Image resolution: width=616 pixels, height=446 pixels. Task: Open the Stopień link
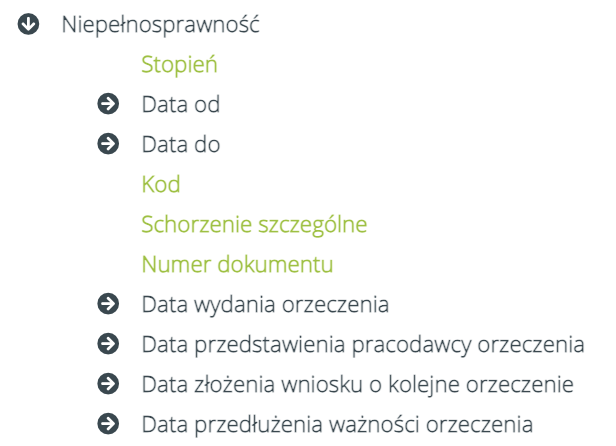click(180, 65)
